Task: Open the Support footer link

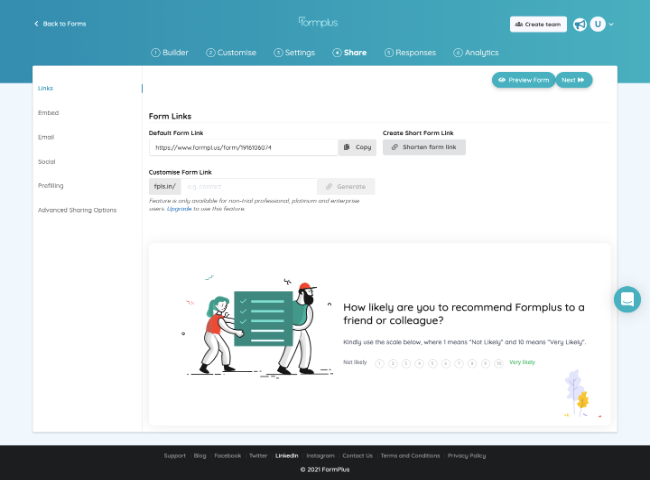Action: click(x=175, y=456)
